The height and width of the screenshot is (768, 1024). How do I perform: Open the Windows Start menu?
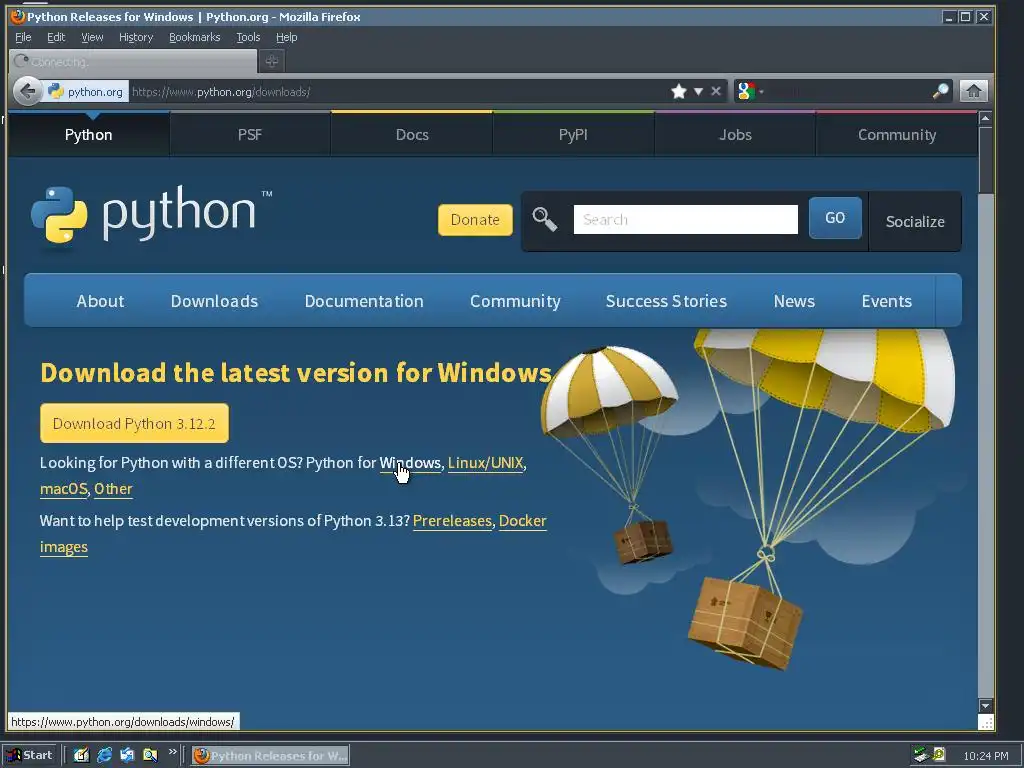pyautogui.click(x=29, y=756)
